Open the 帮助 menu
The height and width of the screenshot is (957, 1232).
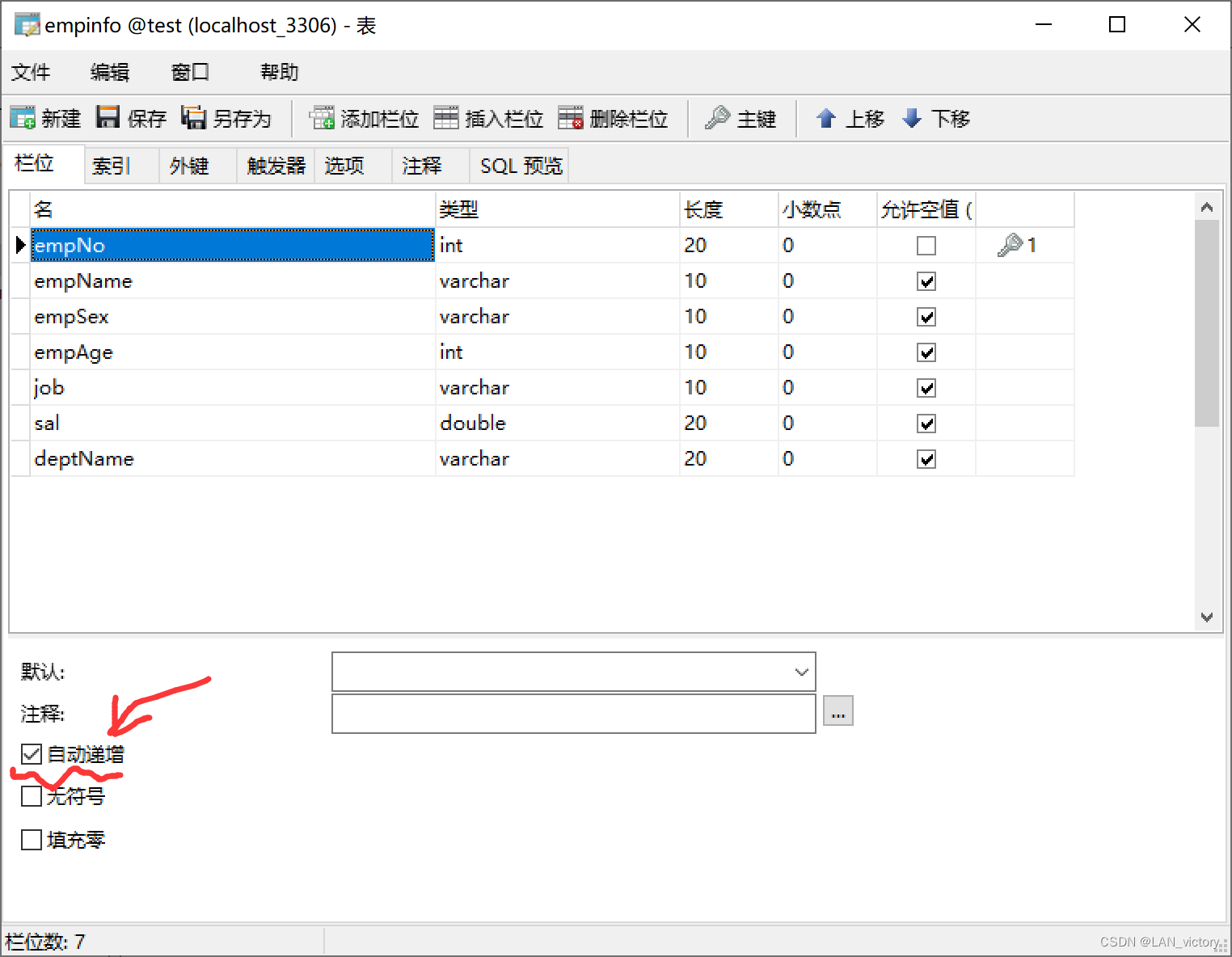tap(280, 72)
